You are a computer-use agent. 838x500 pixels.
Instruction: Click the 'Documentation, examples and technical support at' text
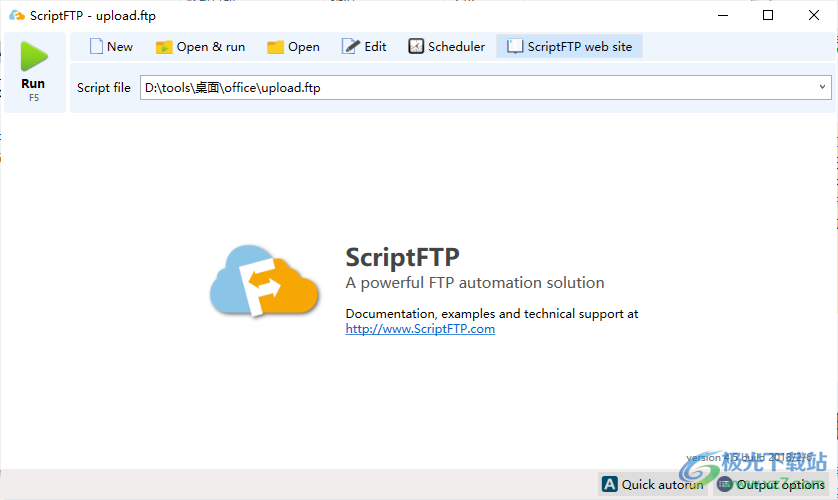tap(492, 314)
